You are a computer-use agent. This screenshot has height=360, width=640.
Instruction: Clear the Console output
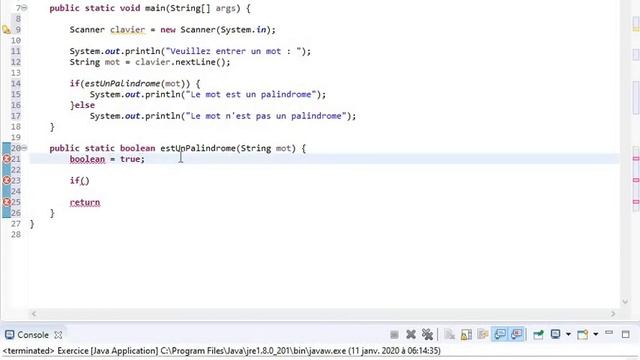[x=449, y=335]
